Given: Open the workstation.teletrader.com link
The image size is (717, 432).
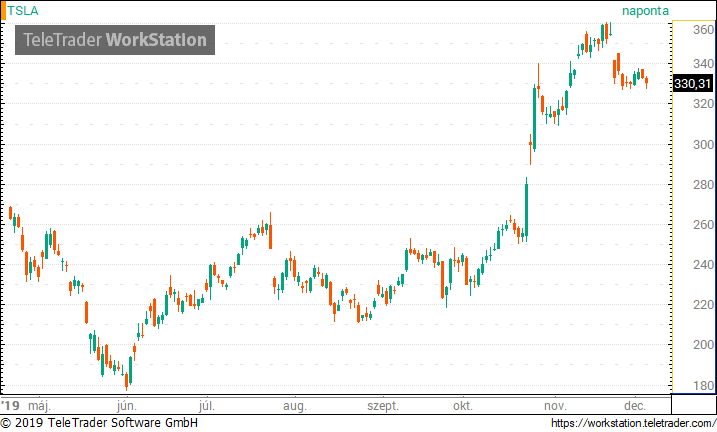Looking at the screenshot, I should (633, 423).
